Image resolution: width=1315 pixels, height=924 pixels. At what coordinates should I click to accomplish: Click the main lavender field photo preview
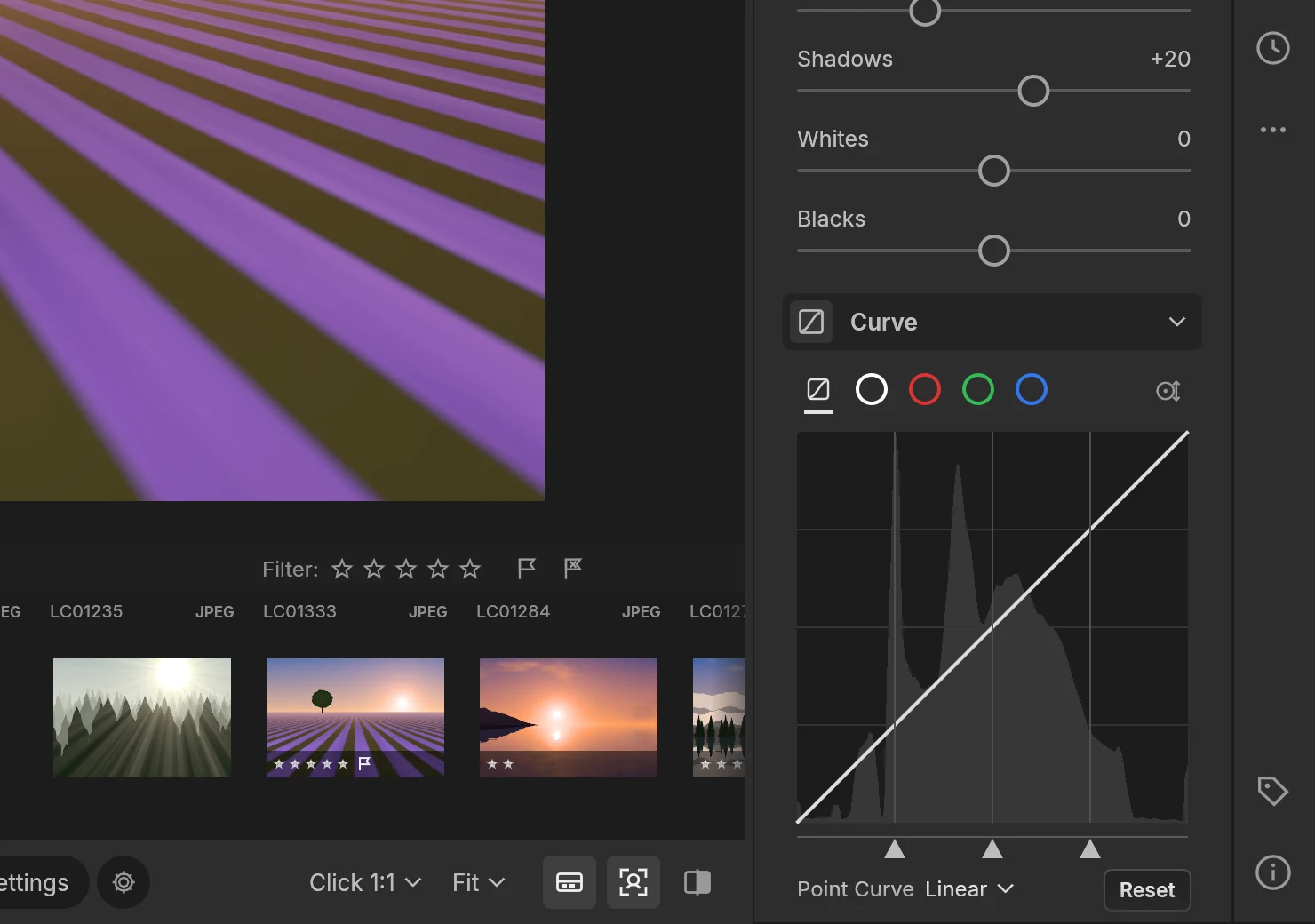click(272, 251)
